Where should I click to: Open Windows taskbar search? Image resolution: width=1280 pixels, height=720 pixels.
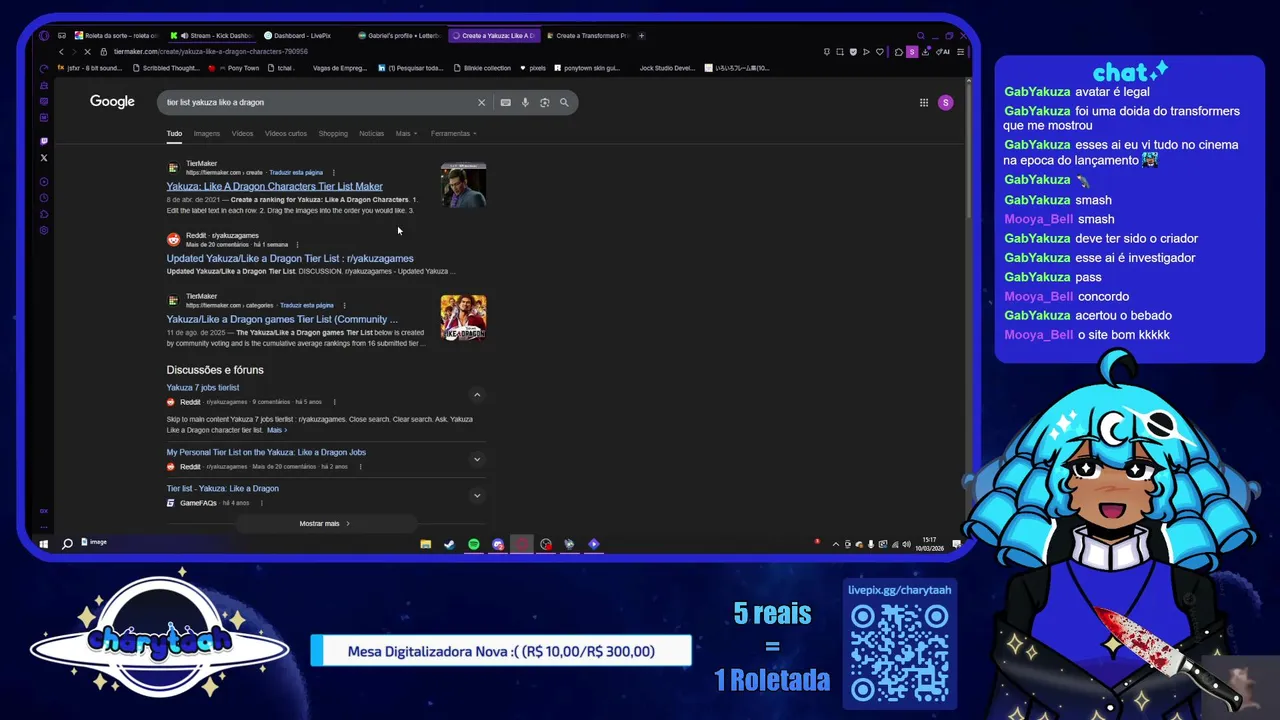coord(67,544)
